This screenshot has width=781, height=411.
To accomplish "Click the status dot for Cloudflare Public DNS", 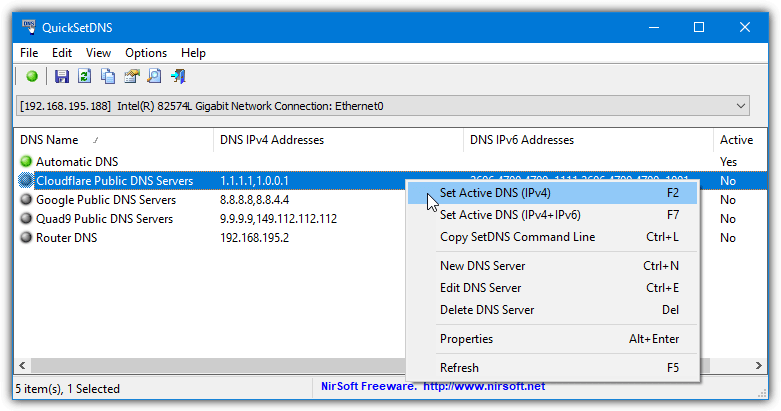I will 26,180.
